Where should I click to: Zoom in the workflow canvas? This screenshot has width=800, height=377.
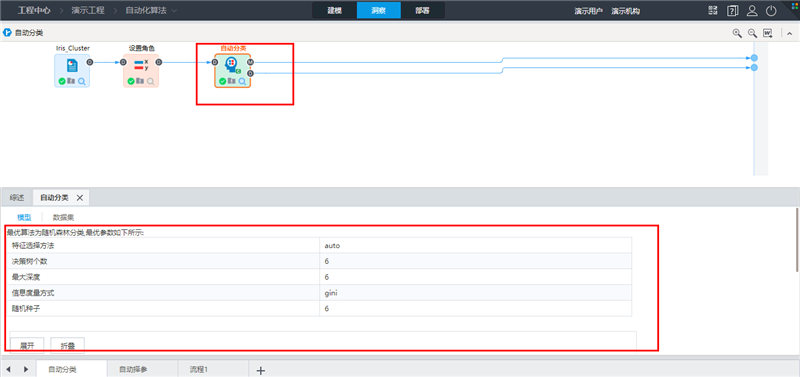(x=737, y=33)
